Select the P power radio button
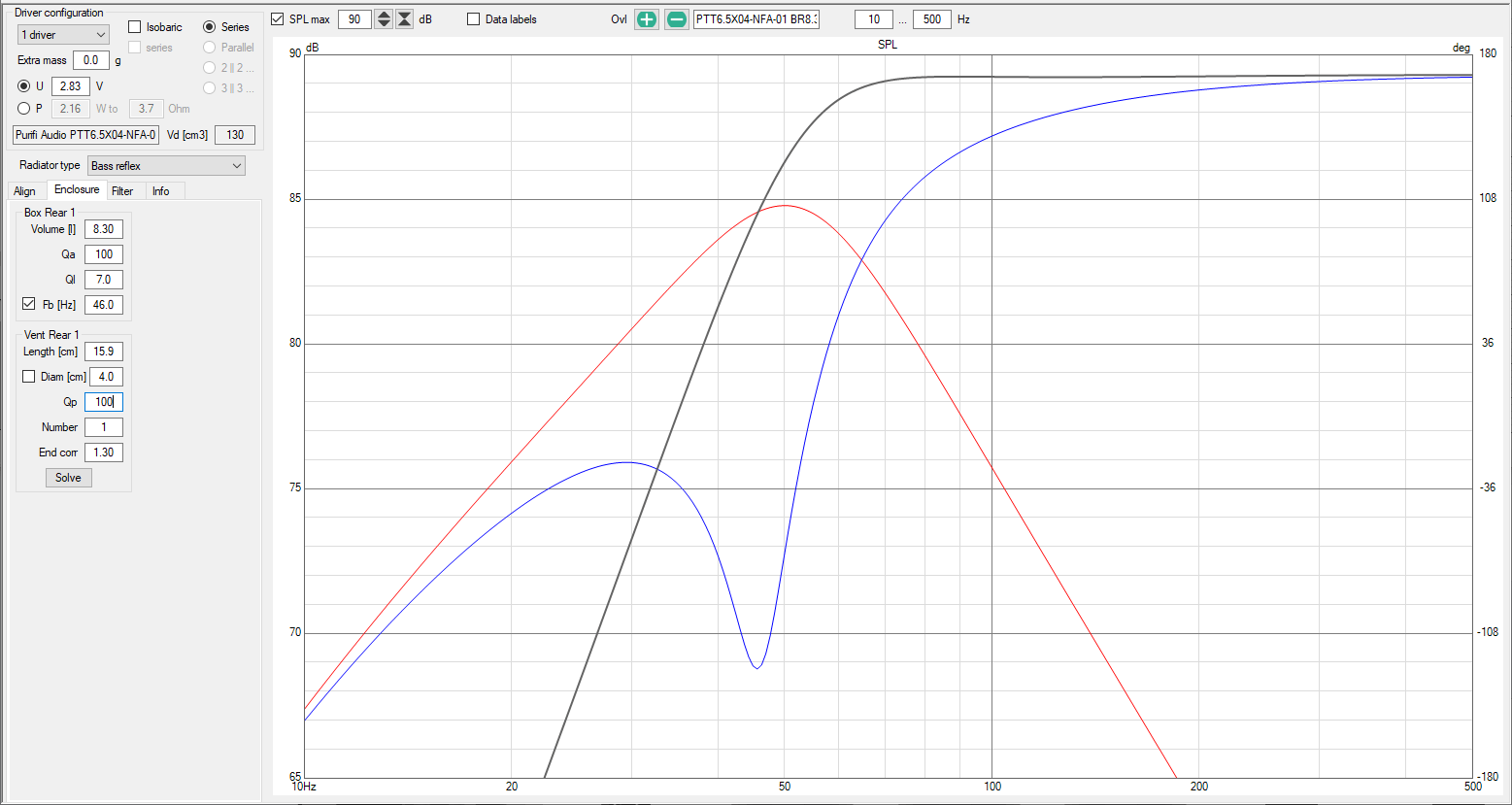This screenshot has width=1512, height=805. (x=24, y=109)
